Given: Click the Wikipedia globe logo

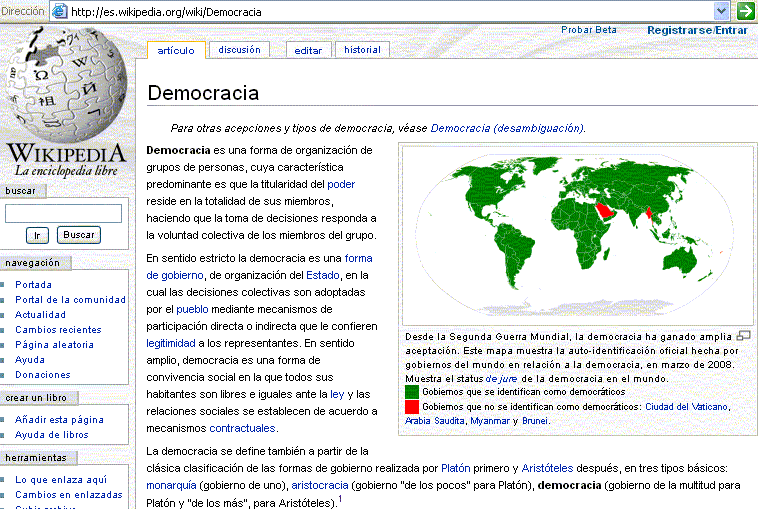Looking at the screenshot, I should tap(66, 85).
